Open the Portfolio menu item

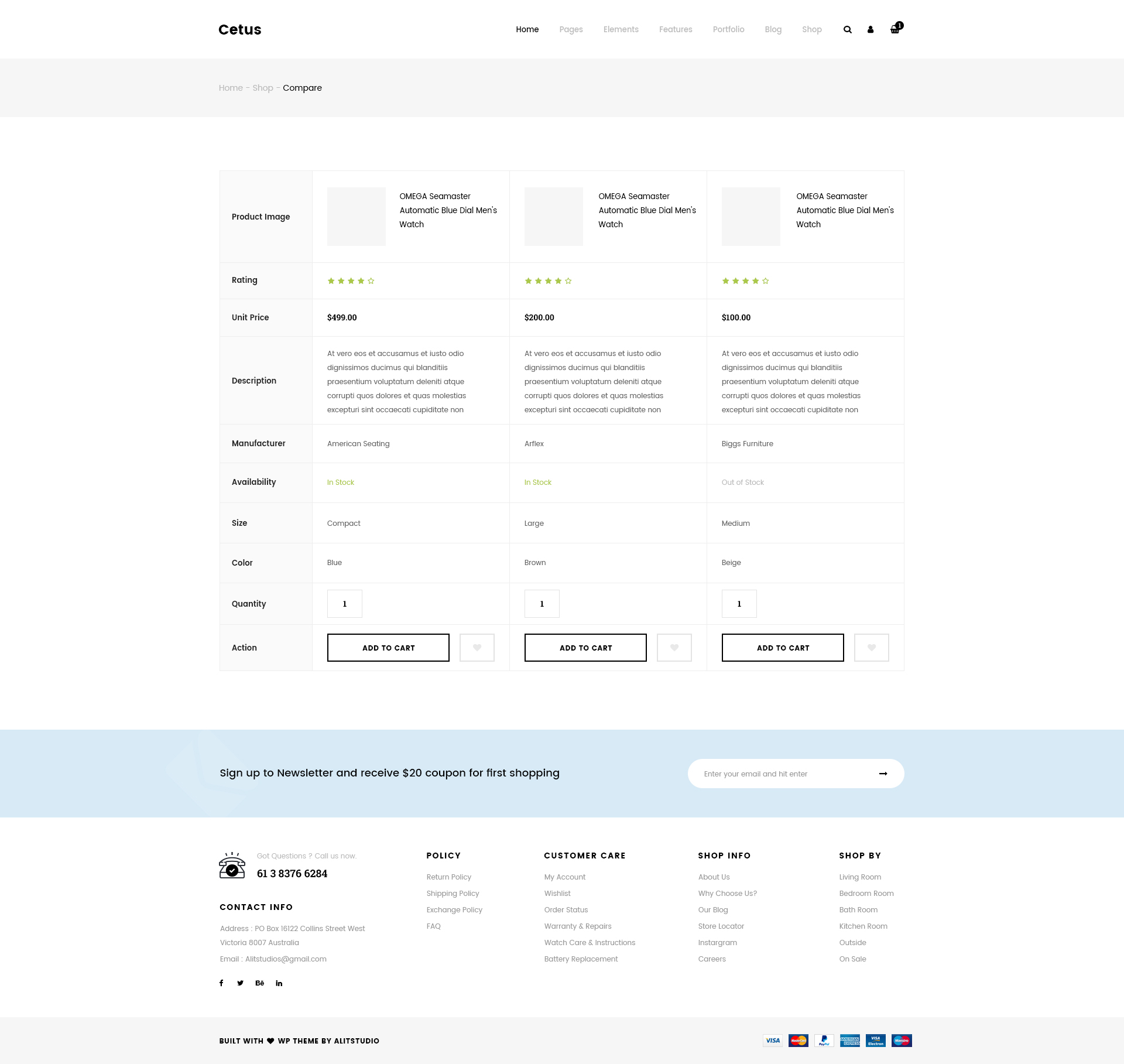click(x=728, y=29)
